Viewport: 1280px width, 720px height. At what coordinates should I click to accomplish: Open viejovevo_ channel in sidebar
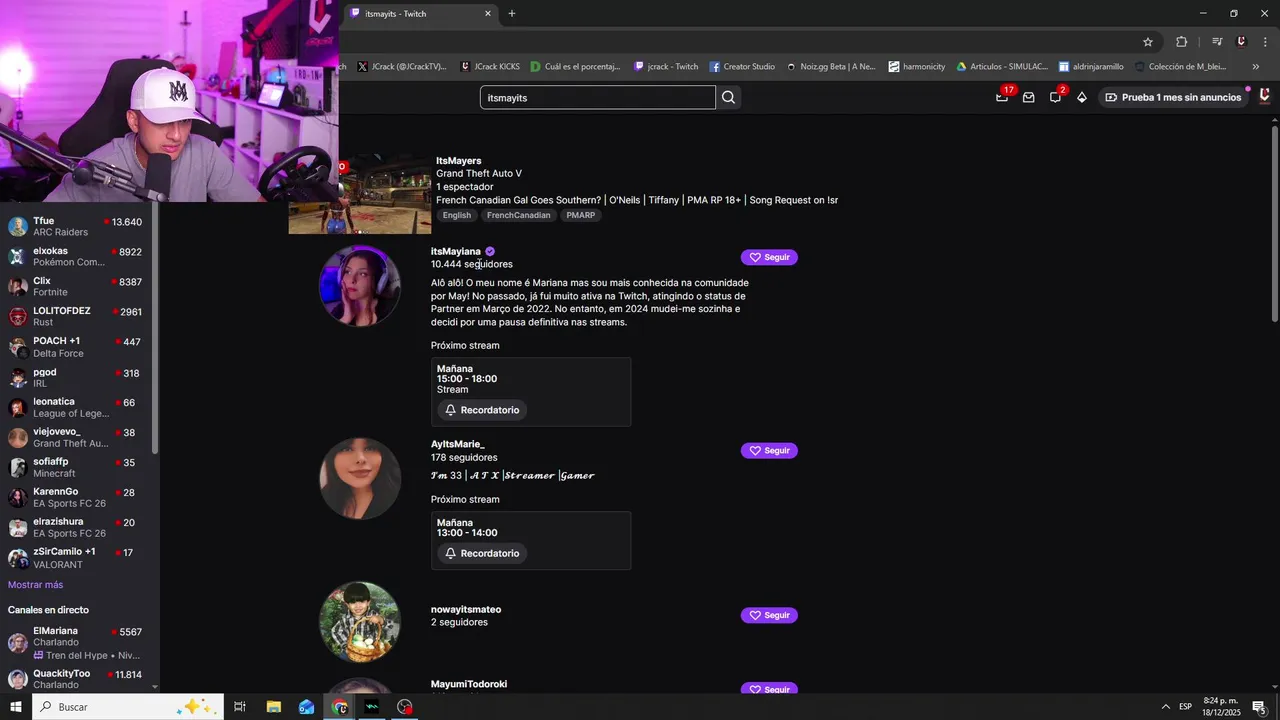(x=76, y=437)
